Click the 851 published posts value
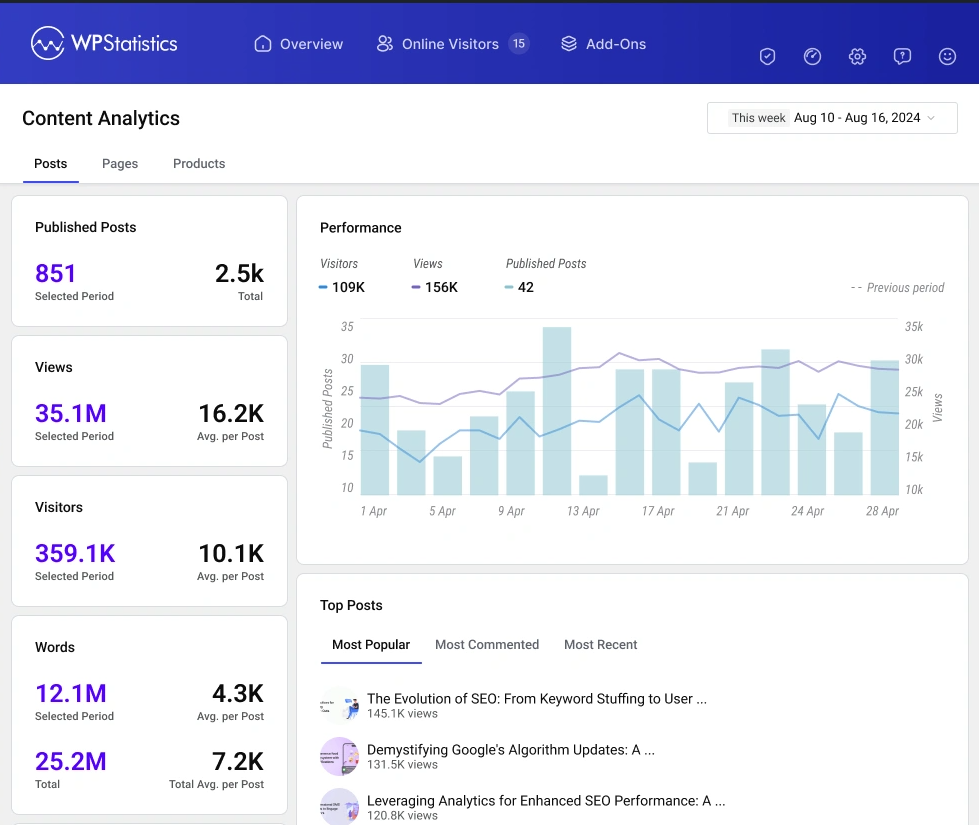Image resolution: width=979 pixels, height=825 pixels. 56,274
